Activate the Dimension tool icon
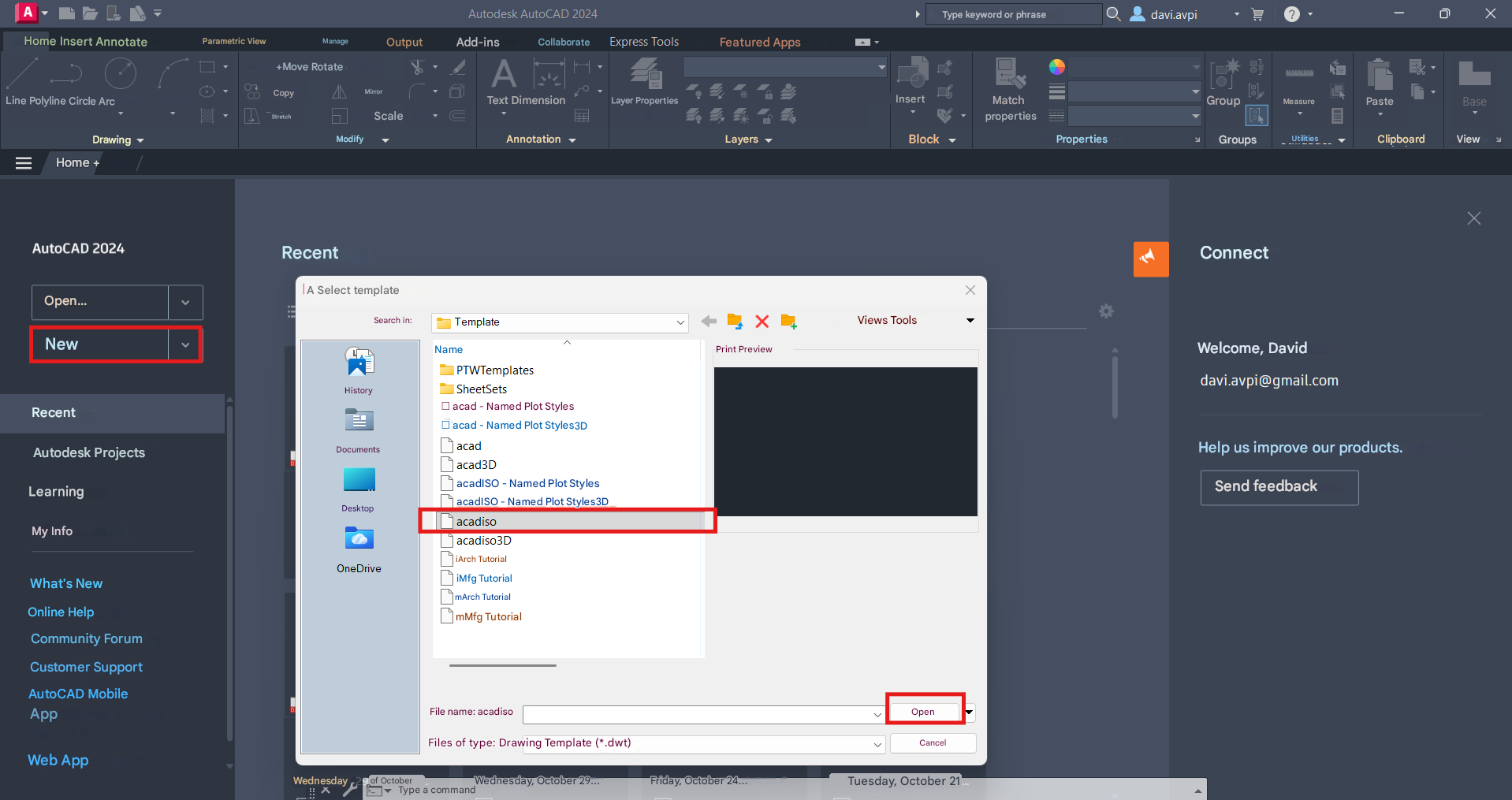The width and height of the screenshot is (1512, 800). coord(549,74)
